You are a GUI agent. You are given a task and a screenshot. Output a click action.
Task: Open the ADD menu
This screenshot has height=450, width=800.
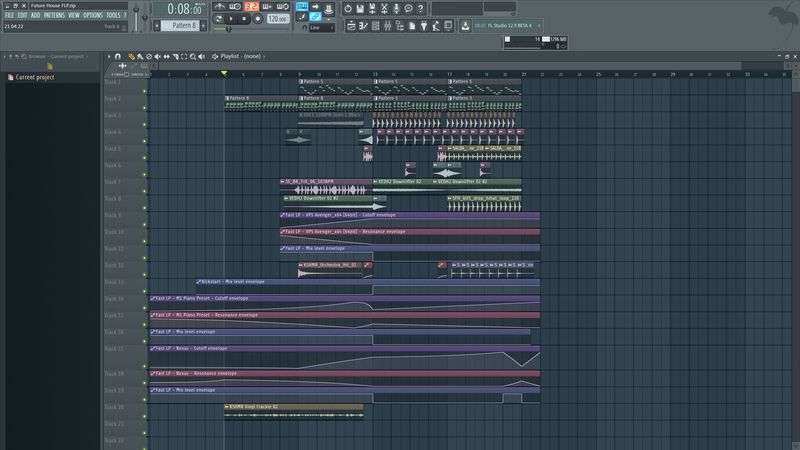tap(35, 15)
